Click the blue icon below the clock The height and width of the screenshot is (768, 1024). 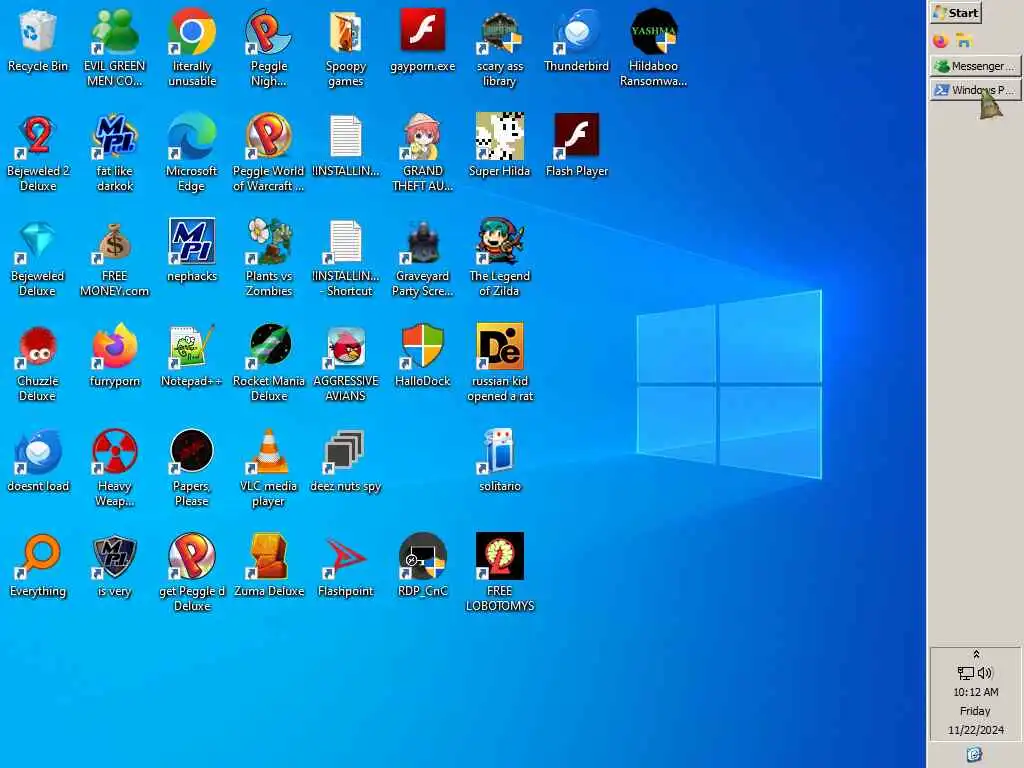(974, 754)
